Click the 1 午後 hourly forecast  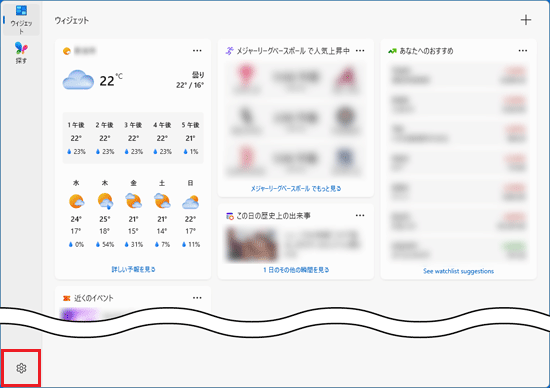click(x=76, y=138)
